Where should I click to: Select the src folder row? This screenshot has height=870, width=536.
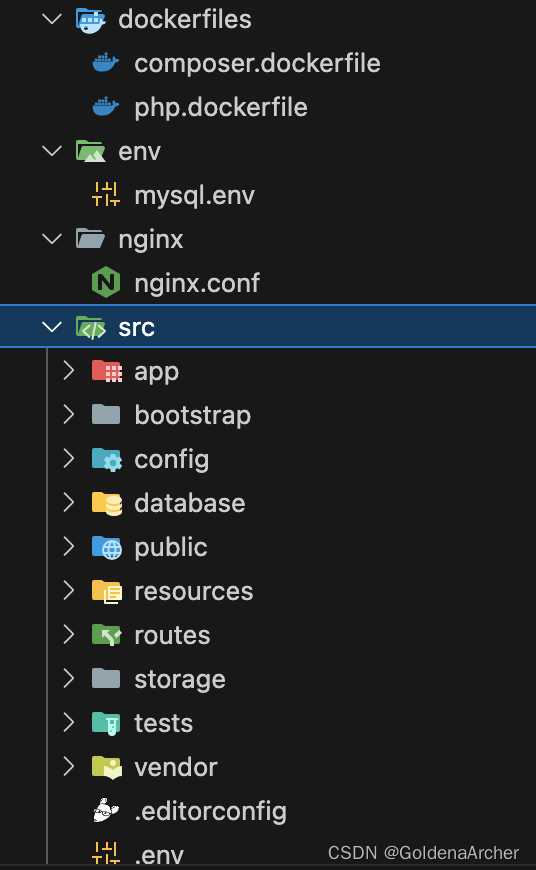268,327
